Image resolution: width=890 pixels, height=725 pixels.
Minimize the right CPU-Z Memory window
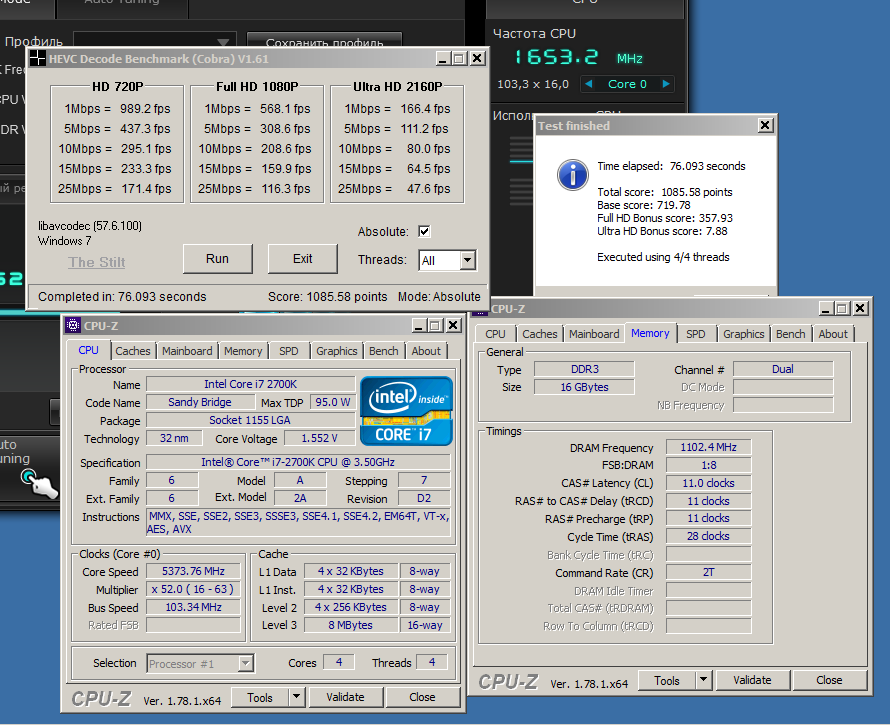tap(826, 308)
